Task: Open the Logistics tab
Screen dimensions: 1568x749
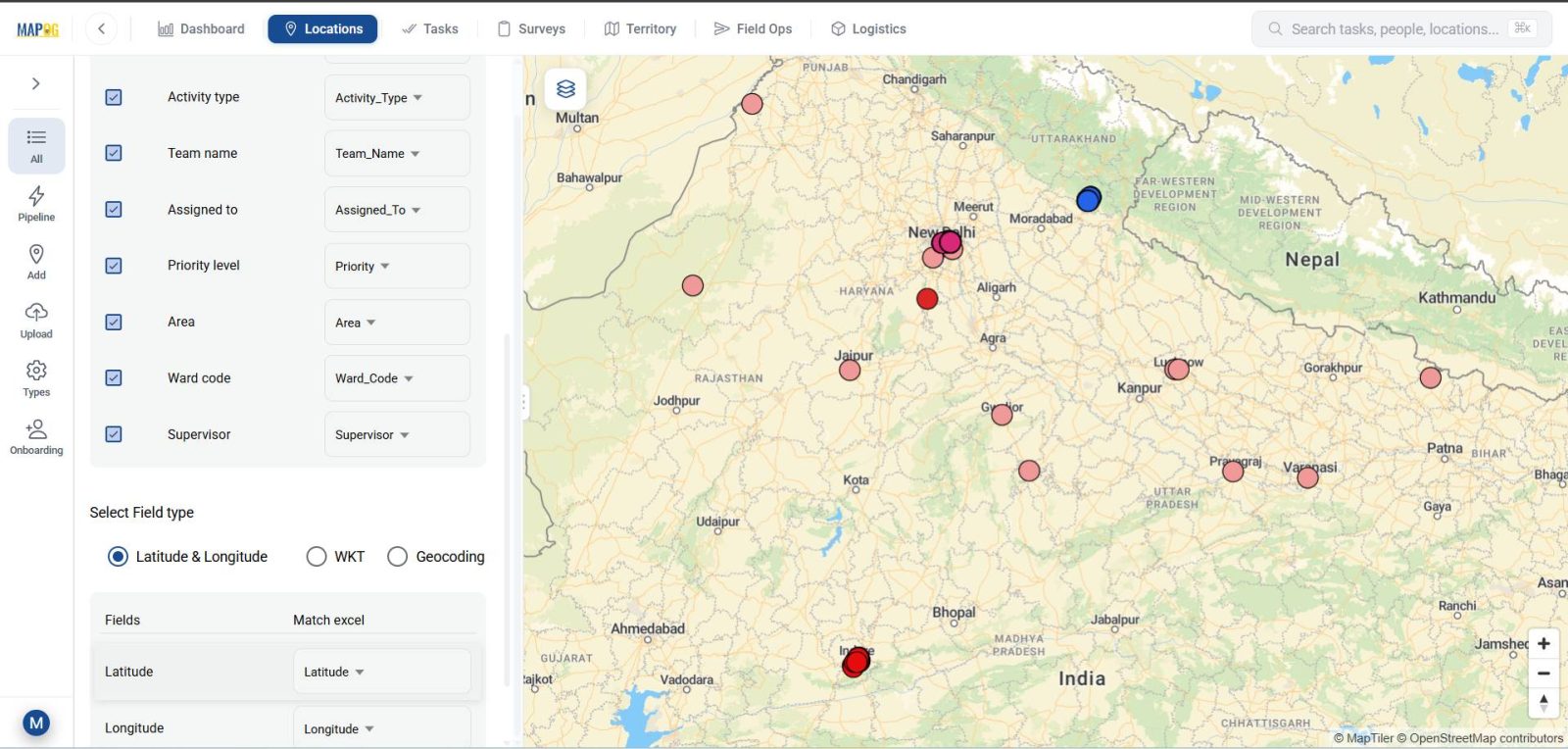Action: click(868, 28)
